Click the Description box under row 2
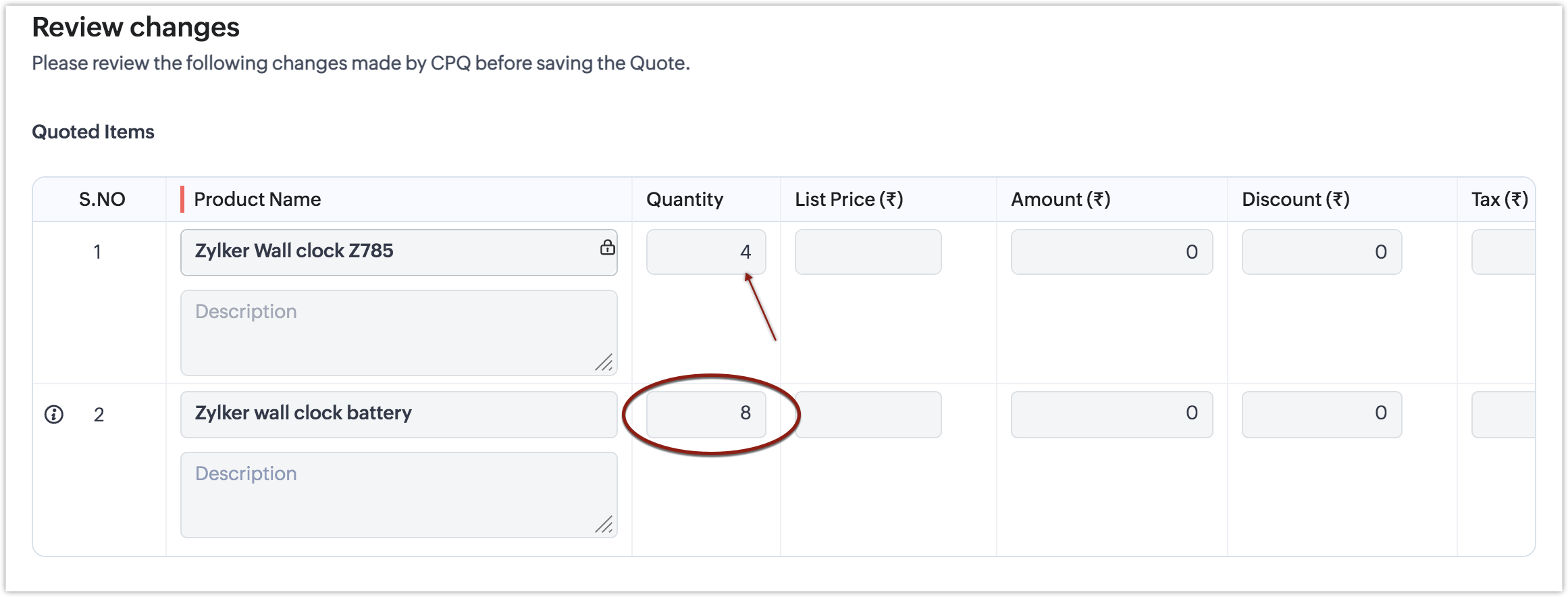The image size is (1568, 597). pos(398,494)
